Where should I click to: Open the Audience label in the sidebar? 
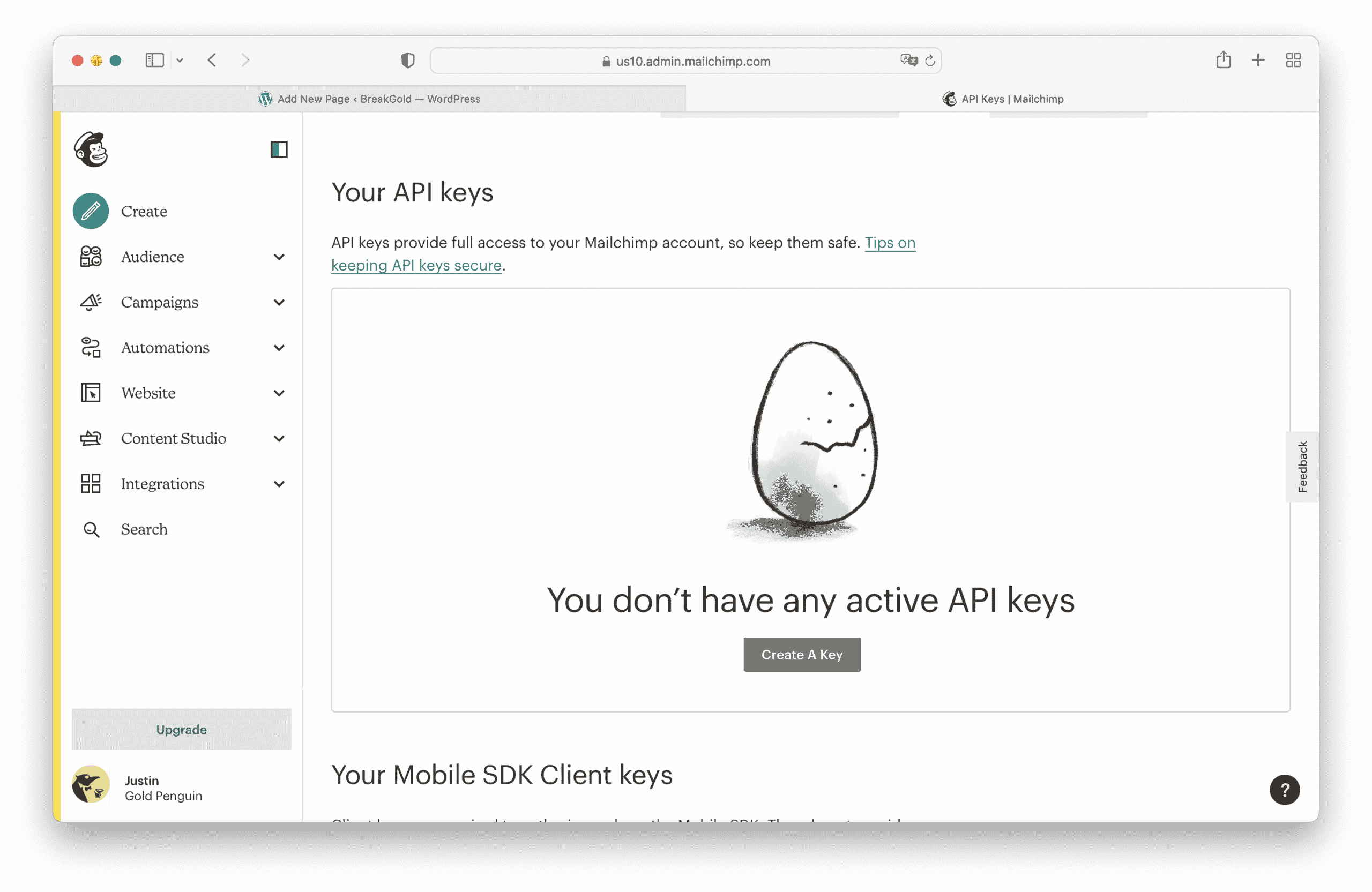[x=153, y=257]
